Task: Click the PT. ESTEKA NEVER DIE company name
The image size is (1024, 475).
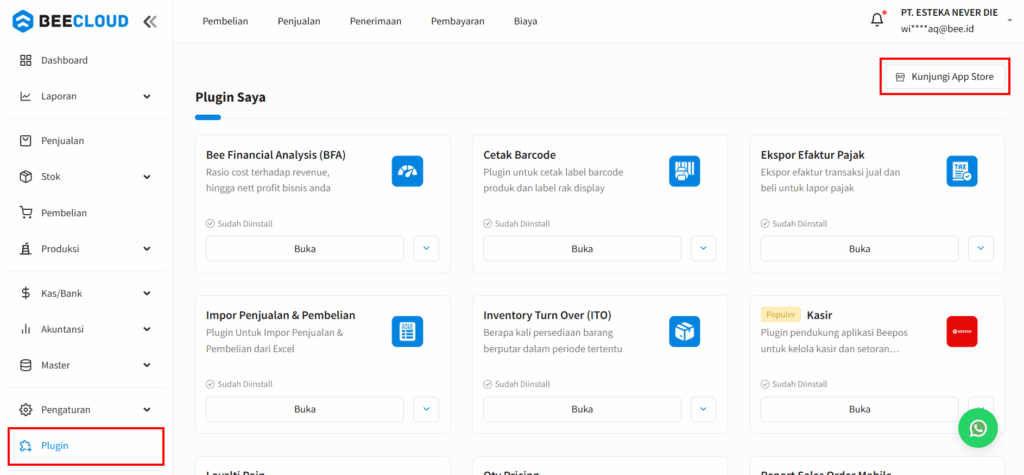Action: (949, 12)
